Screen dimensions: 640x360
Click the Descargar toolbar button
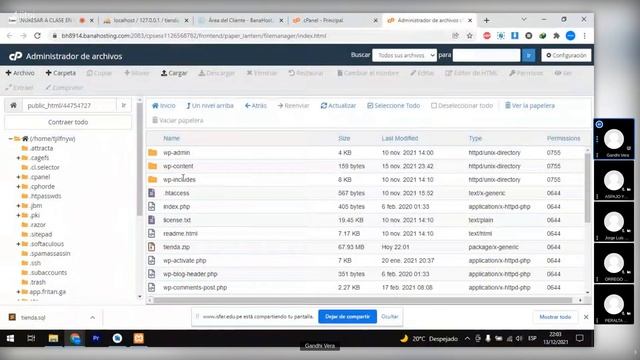[x=217, y=73]
